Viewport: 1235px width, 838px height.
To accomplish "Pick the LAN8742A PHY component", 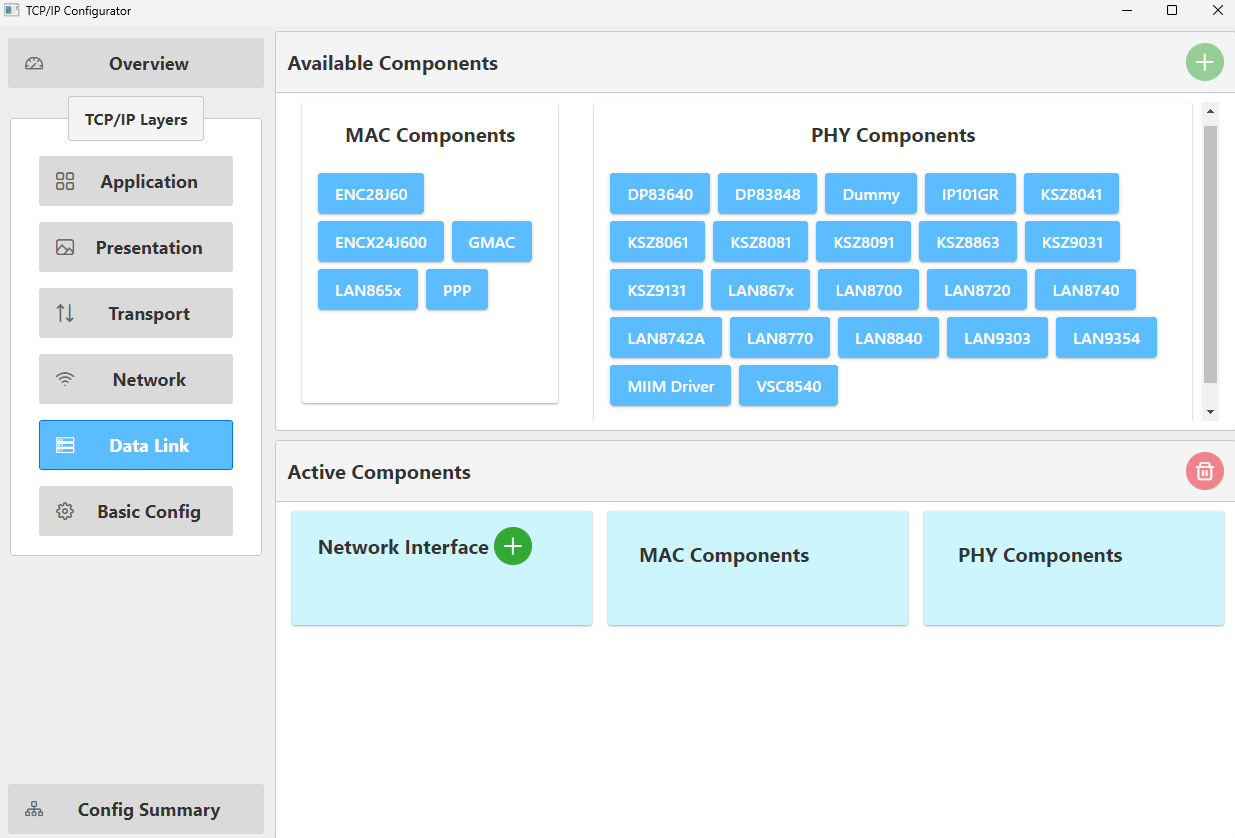I will 666,338.
